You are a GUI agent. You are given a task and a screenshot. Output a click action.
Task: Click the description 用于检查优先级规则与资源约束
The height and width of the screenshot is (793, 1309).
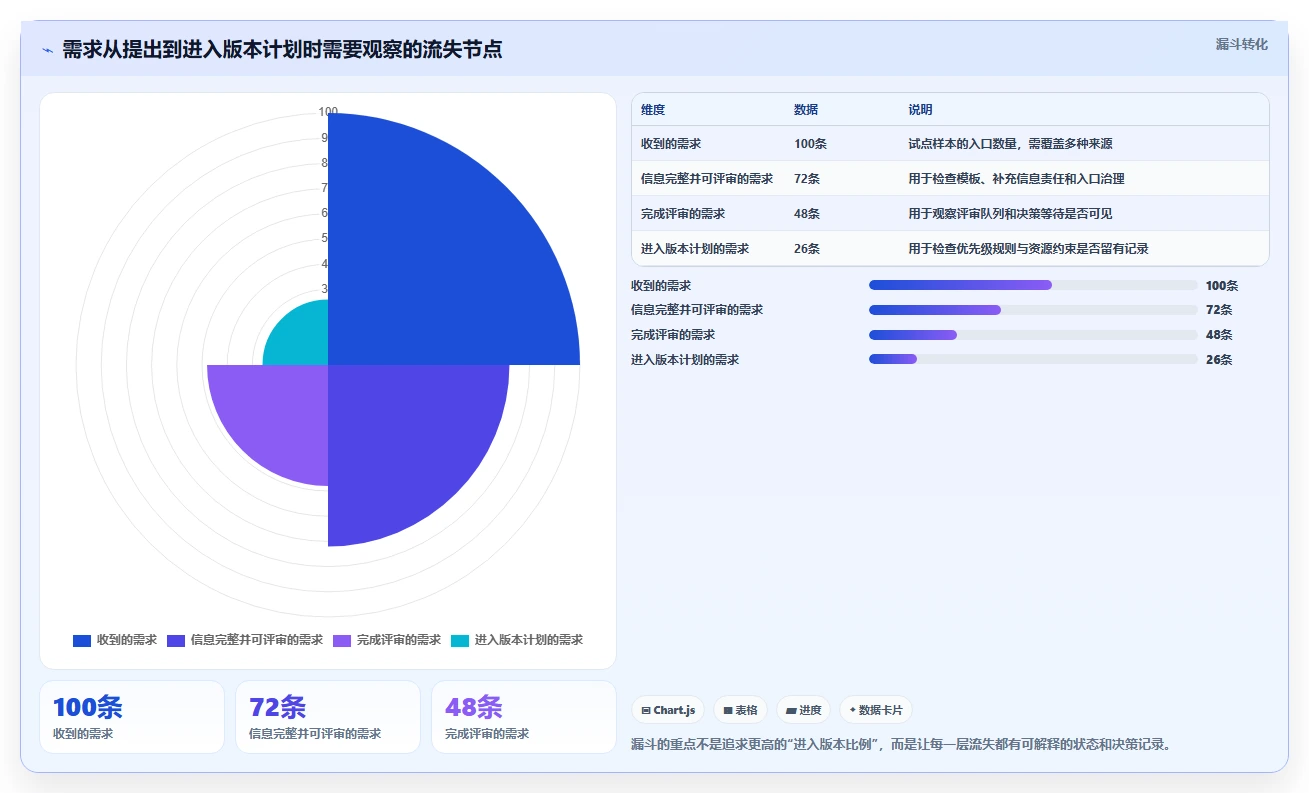coord(1028,249)
